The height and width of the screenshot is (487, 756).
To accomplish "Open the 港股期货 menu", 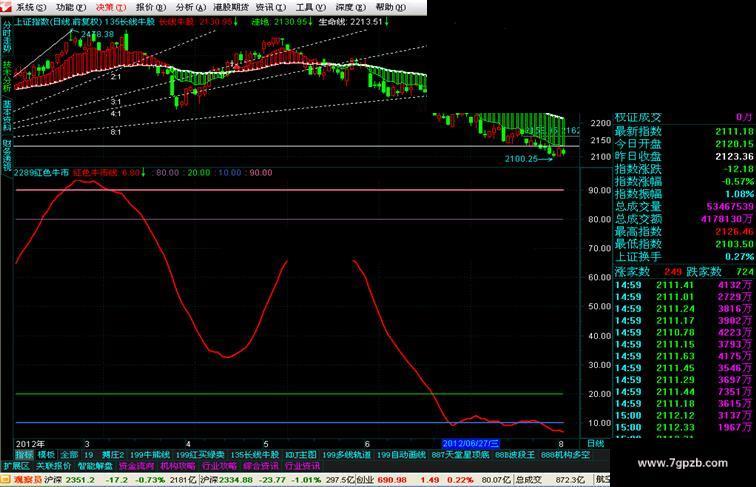I will click(x=231, y=7).
